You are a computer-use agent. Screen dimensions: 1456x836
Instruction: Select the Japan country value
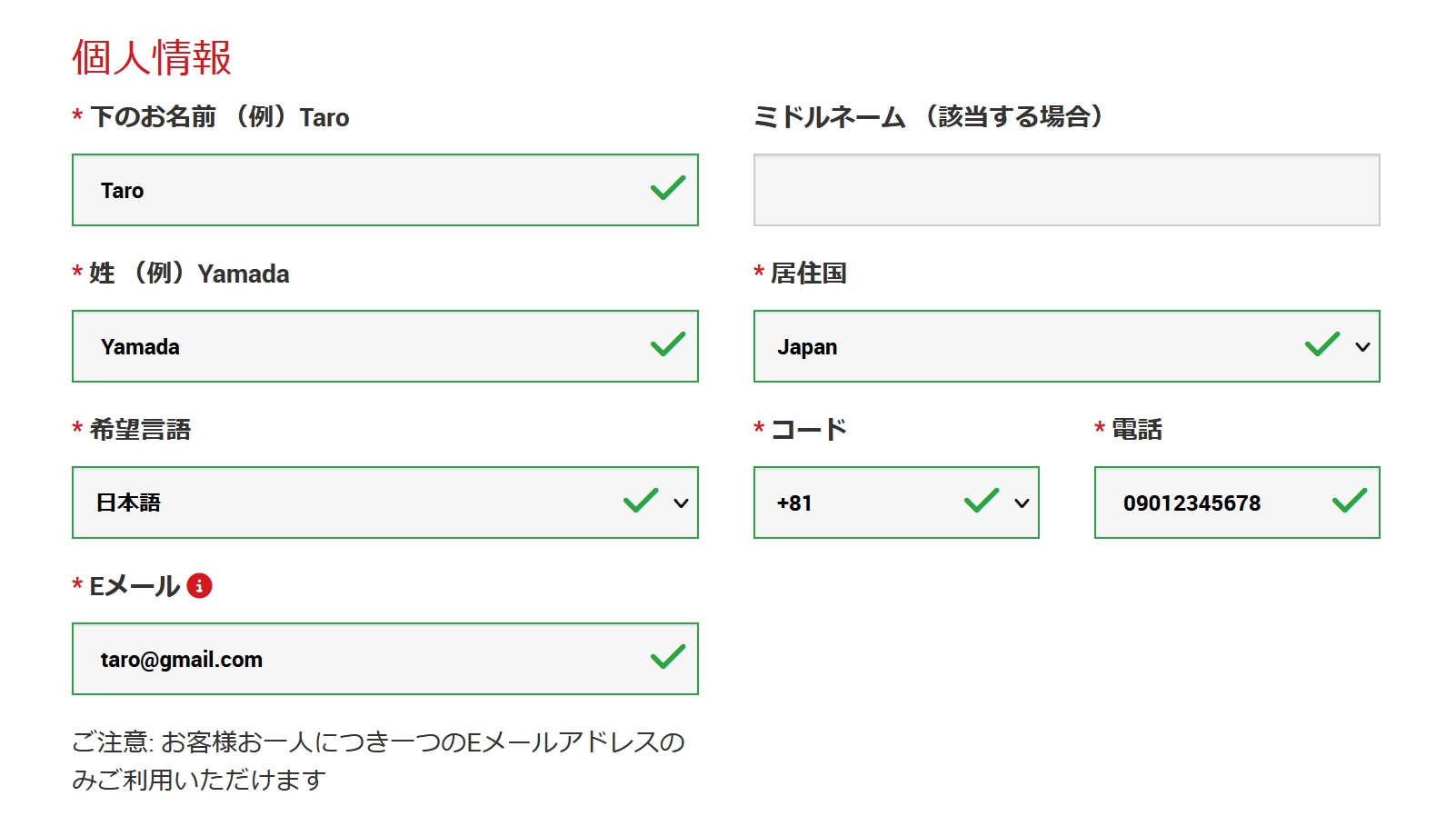pyautogui.click(x=807, y=347)
